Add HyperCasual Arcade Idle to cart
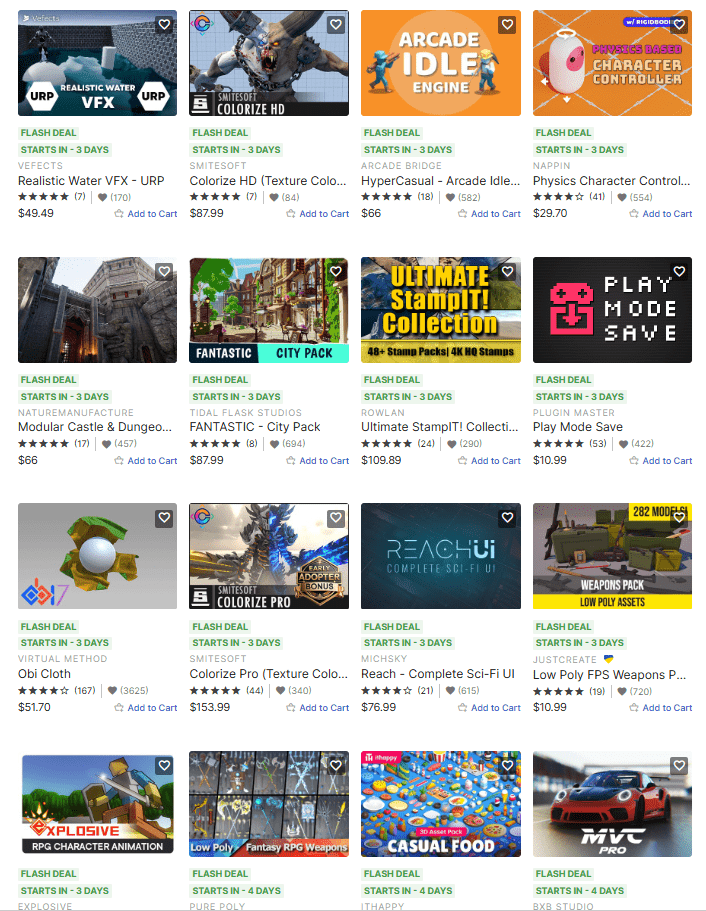 (489, 214)
